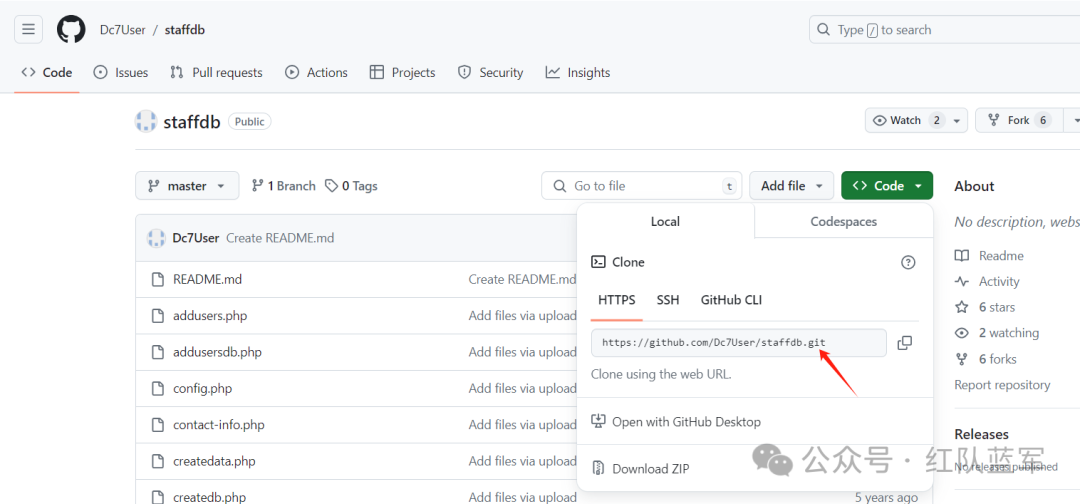Open the README.md file
The width and height of the screenshot is (1080, 504).
(207, 280)
